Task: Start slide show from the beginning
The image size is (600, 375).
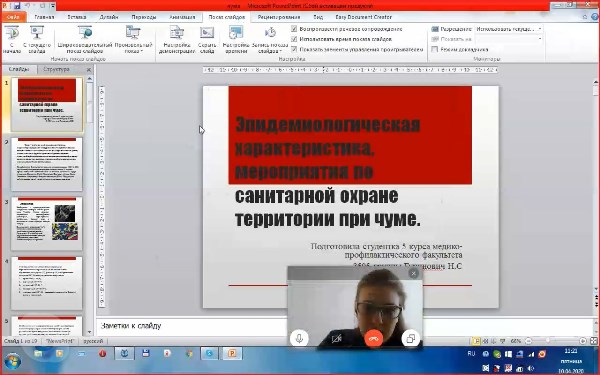Action: [x=12, y=39]
